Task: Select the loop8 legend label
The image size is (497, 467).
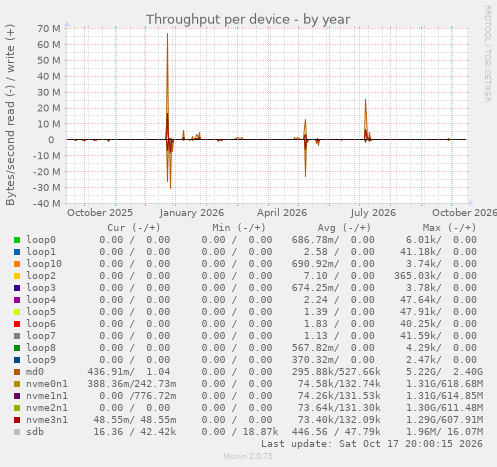Action: (41, 348)
